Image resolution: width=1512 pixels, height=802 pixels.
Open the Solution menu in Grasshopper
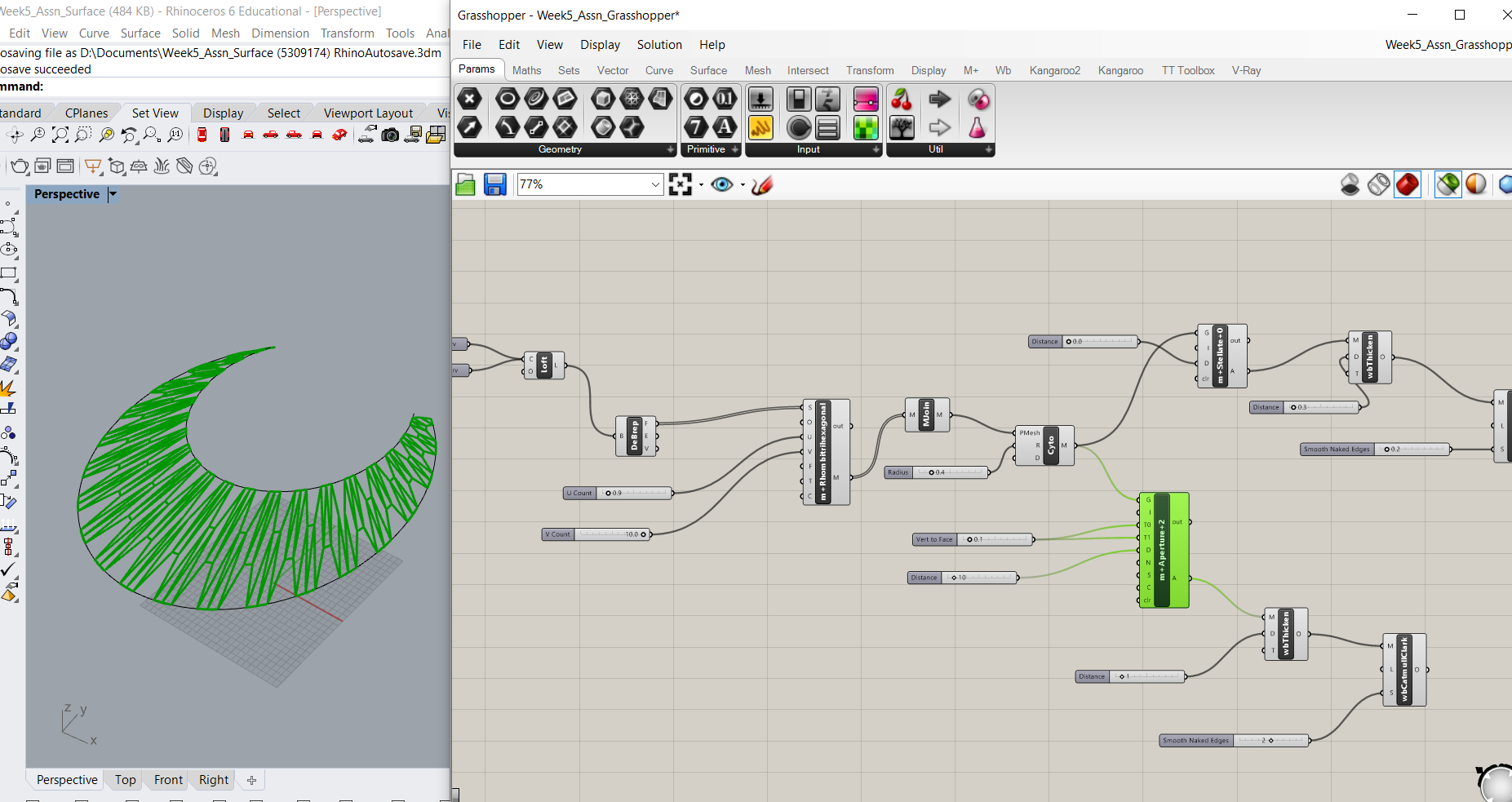(659, 45)
